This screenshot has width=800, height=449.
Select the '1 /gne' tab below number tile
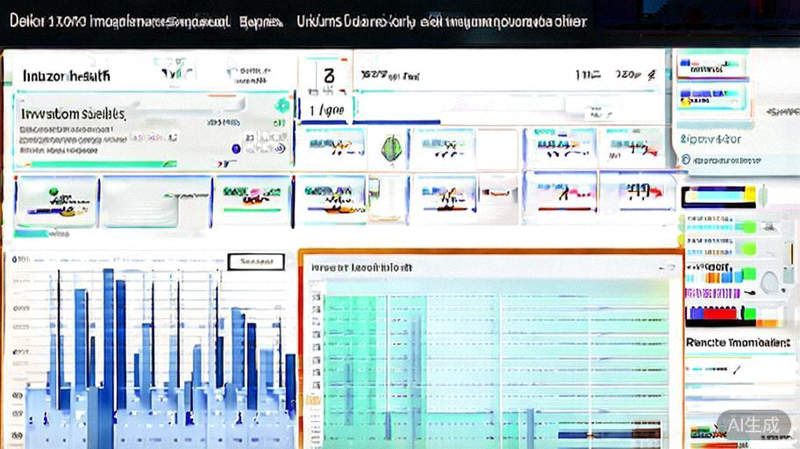coord(325,109)
